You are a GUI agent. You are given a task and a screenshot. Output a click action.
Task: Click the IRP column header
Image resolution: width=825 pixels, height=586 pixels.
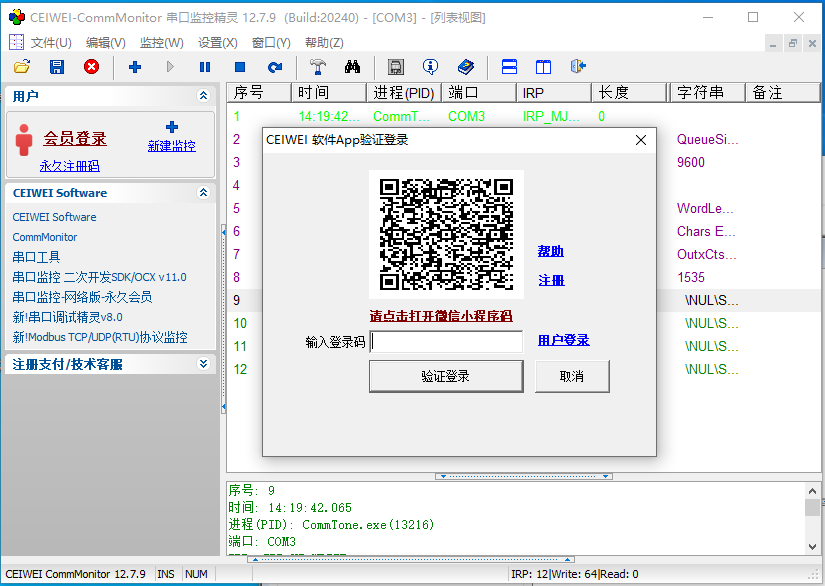[x=554, y=93]
